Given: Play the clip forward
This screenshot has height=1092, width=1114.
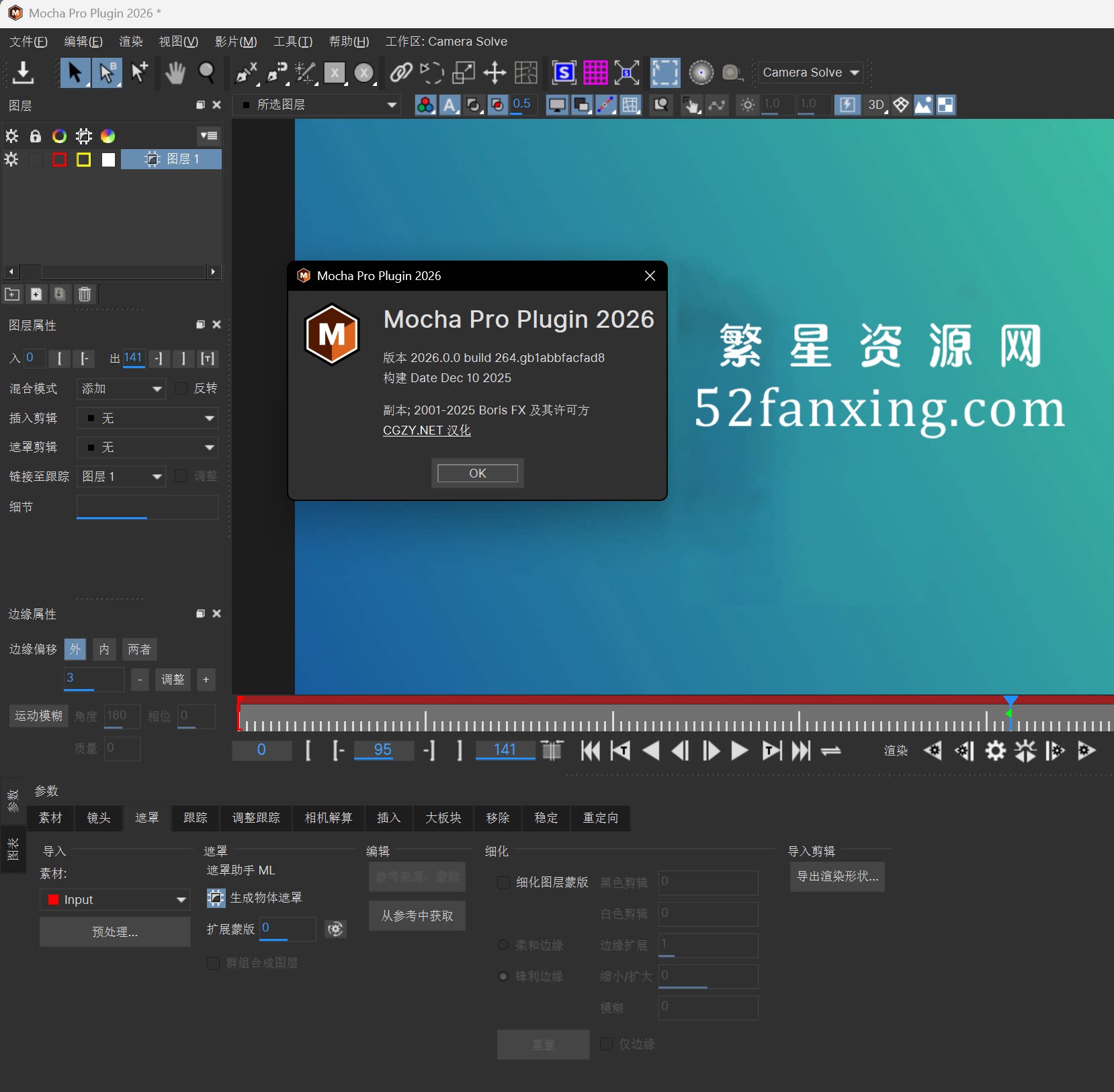Looking at the screenshot, I should (x=740, y=751).
